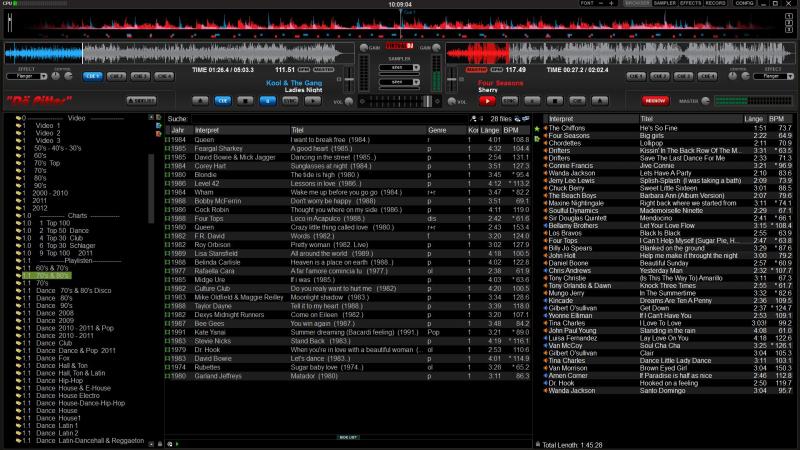This screenshot has width=800, height=450.
Task: Eject track from left deck
Action: (200, 101)
